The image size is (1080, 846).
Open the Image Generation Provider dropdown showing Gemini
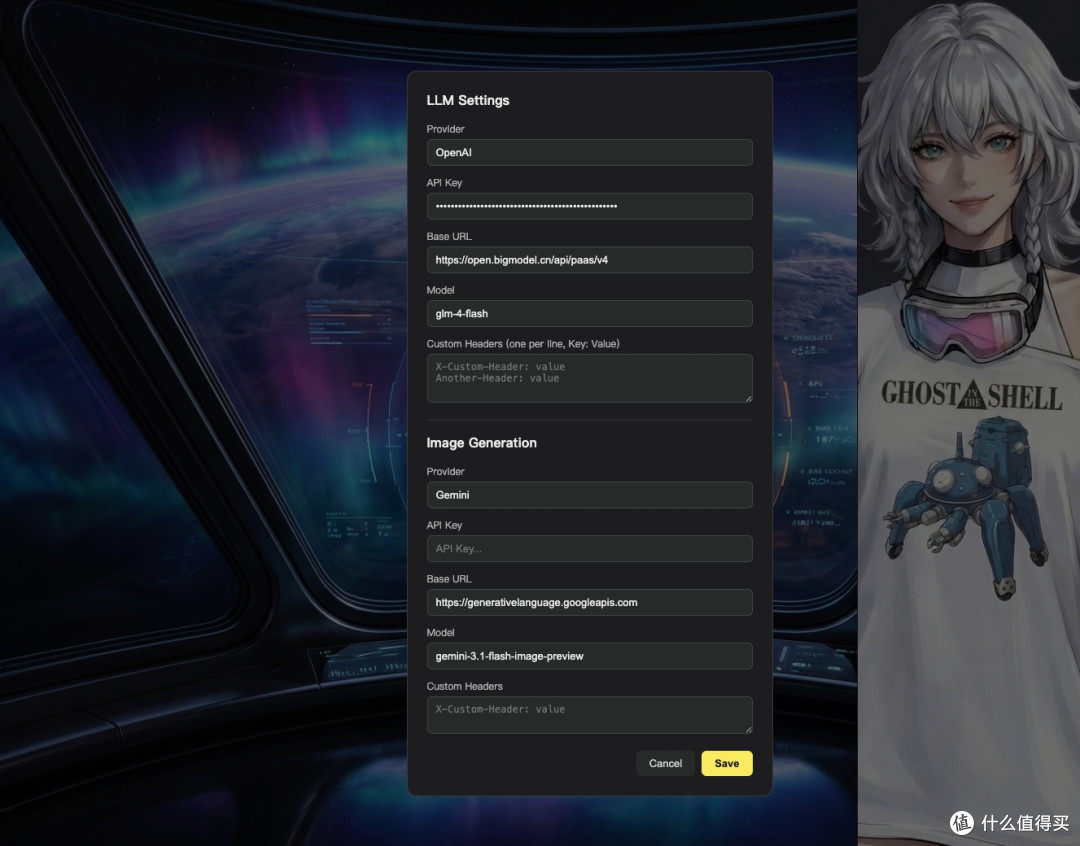[x=589, y=495]
